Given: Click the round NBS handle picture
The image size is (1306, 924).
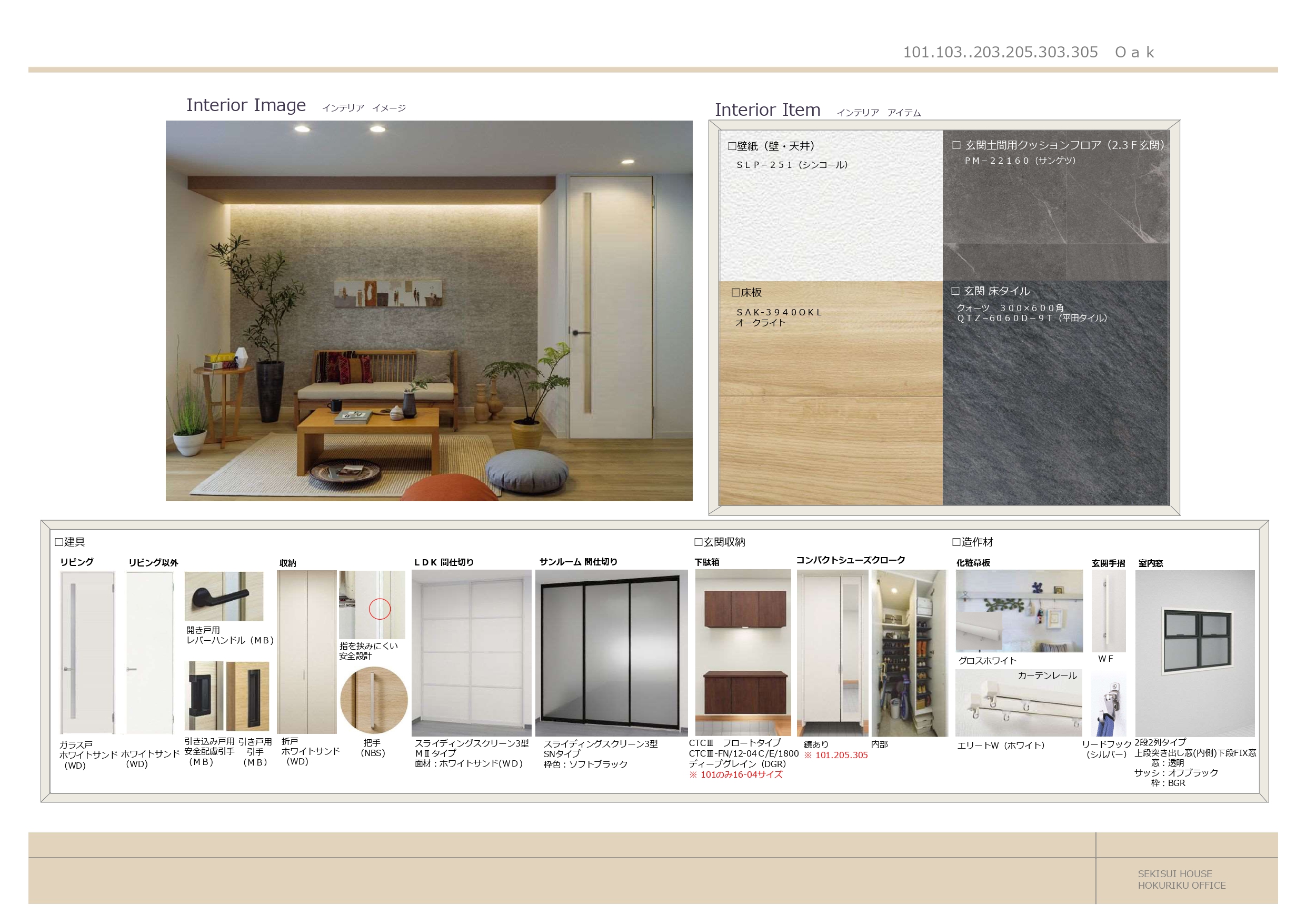Looking at the screenshot, I should (x=374, y=700).
